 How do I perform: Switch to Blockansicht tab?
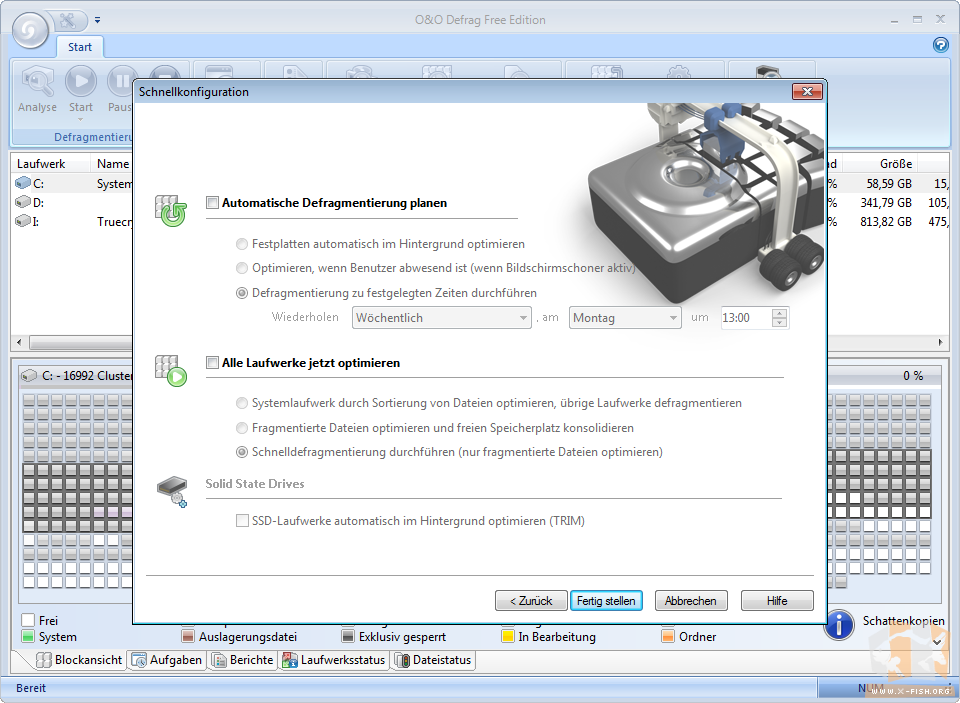pyautogui.click(x=80, y=660)
